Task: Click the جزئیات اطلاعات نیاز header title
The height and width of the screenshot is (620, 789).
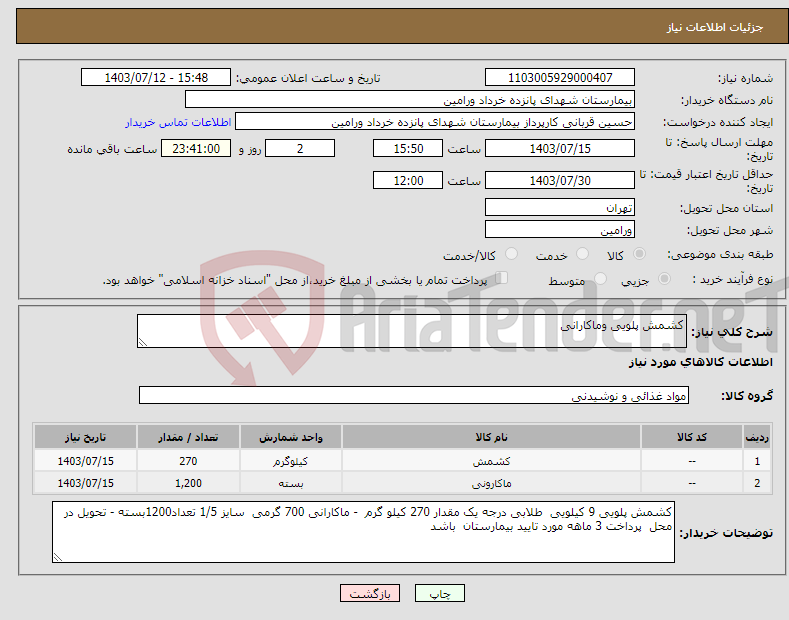Action: [715, 27]
